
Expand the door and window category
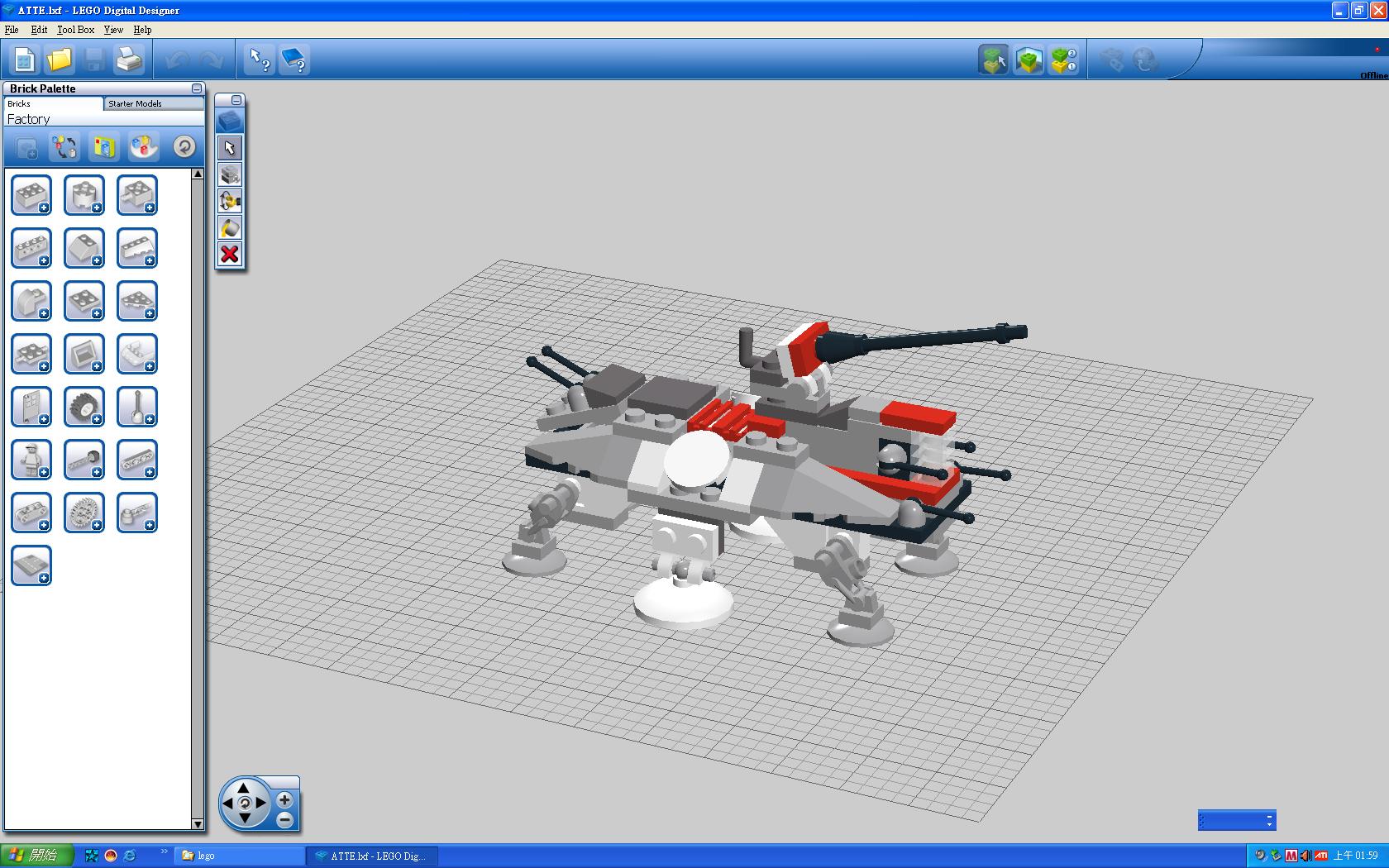31,407
